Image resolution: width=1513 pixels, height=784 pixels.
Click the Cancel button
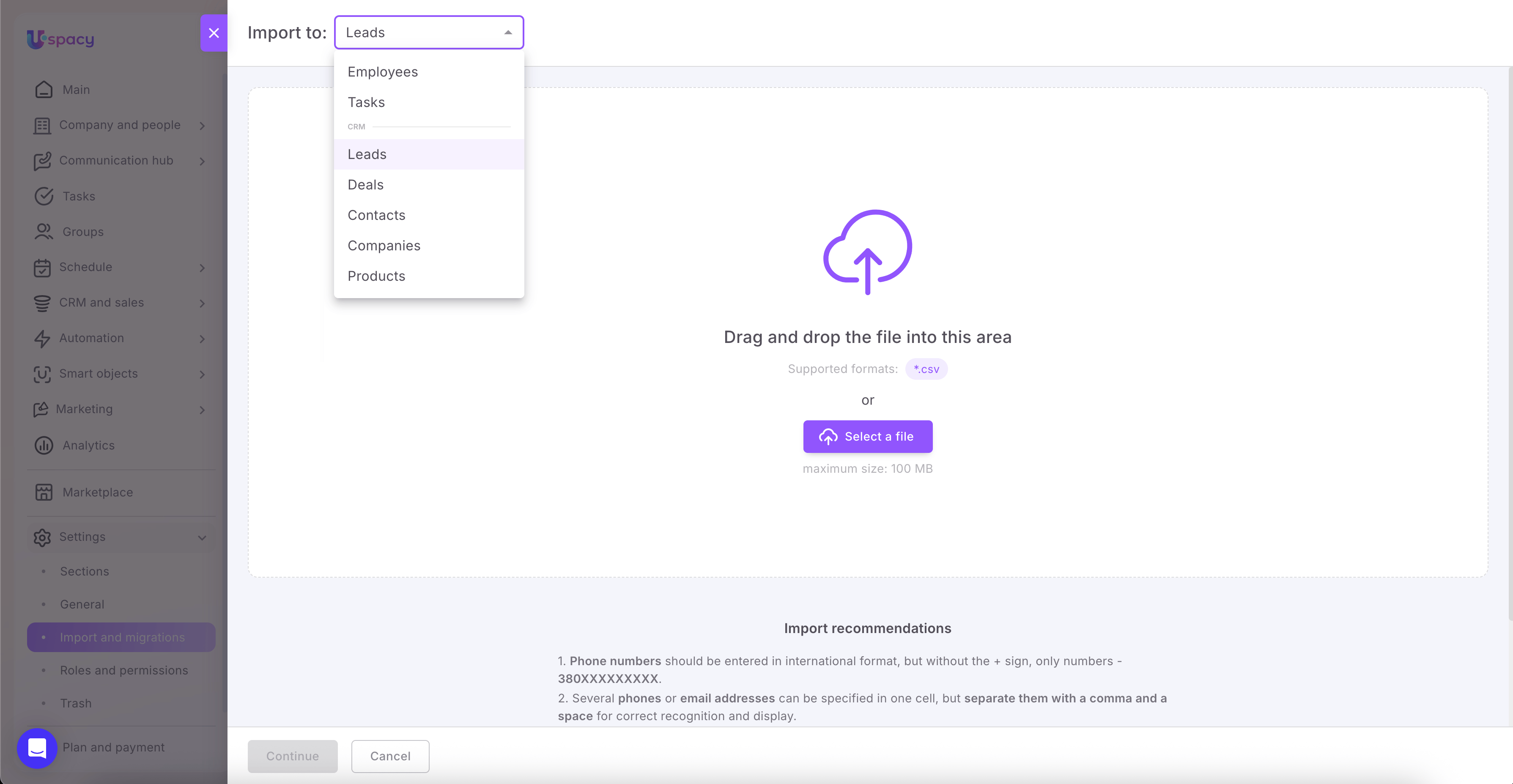390,756
